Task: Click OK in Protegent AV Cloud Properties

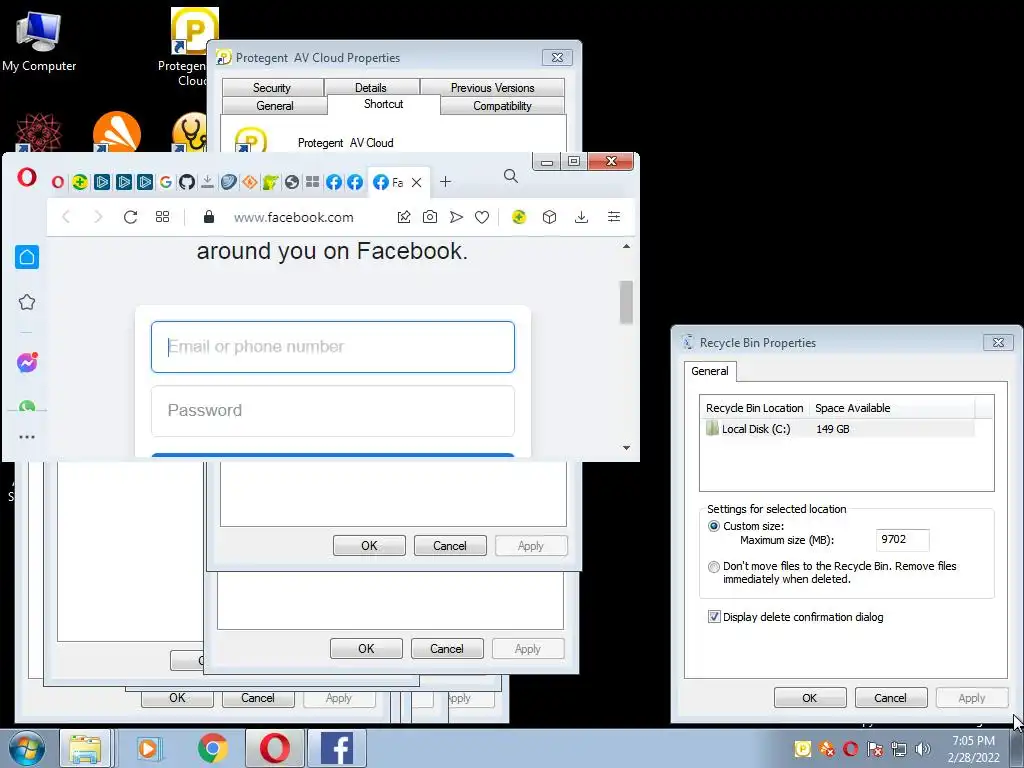Action: coord(369,545)
